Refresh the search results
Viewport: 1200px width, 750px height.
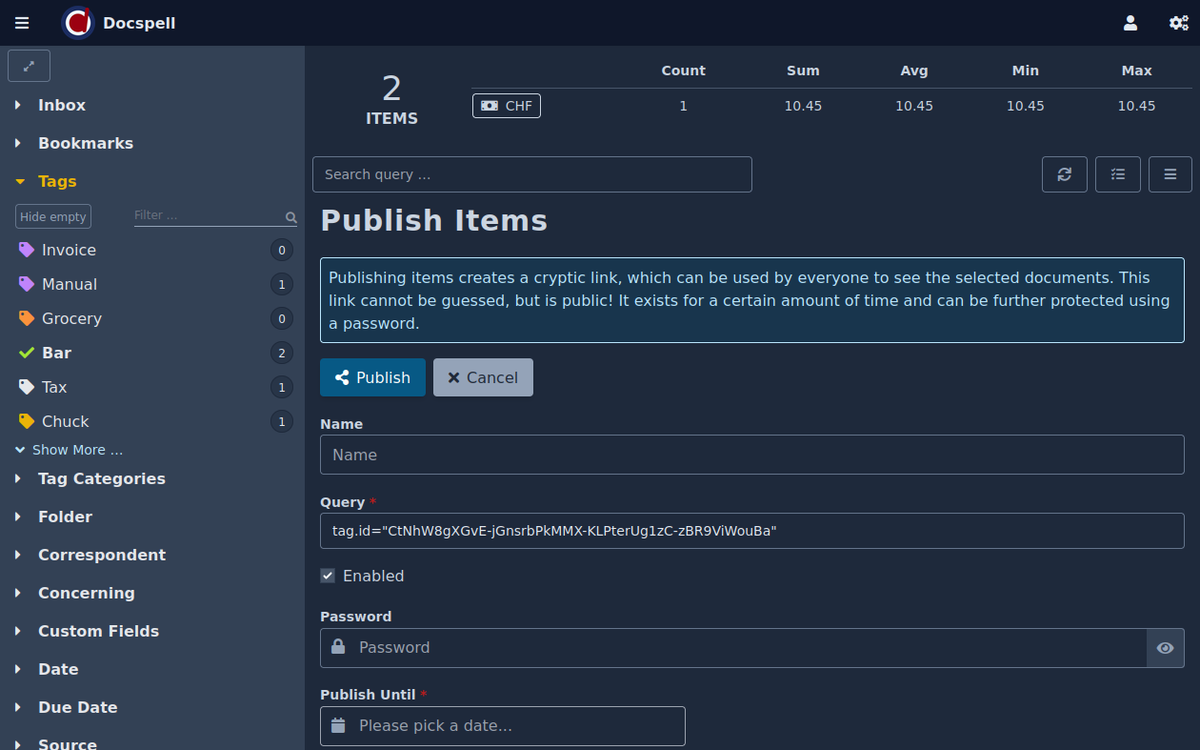click(x=1064, y=174)
